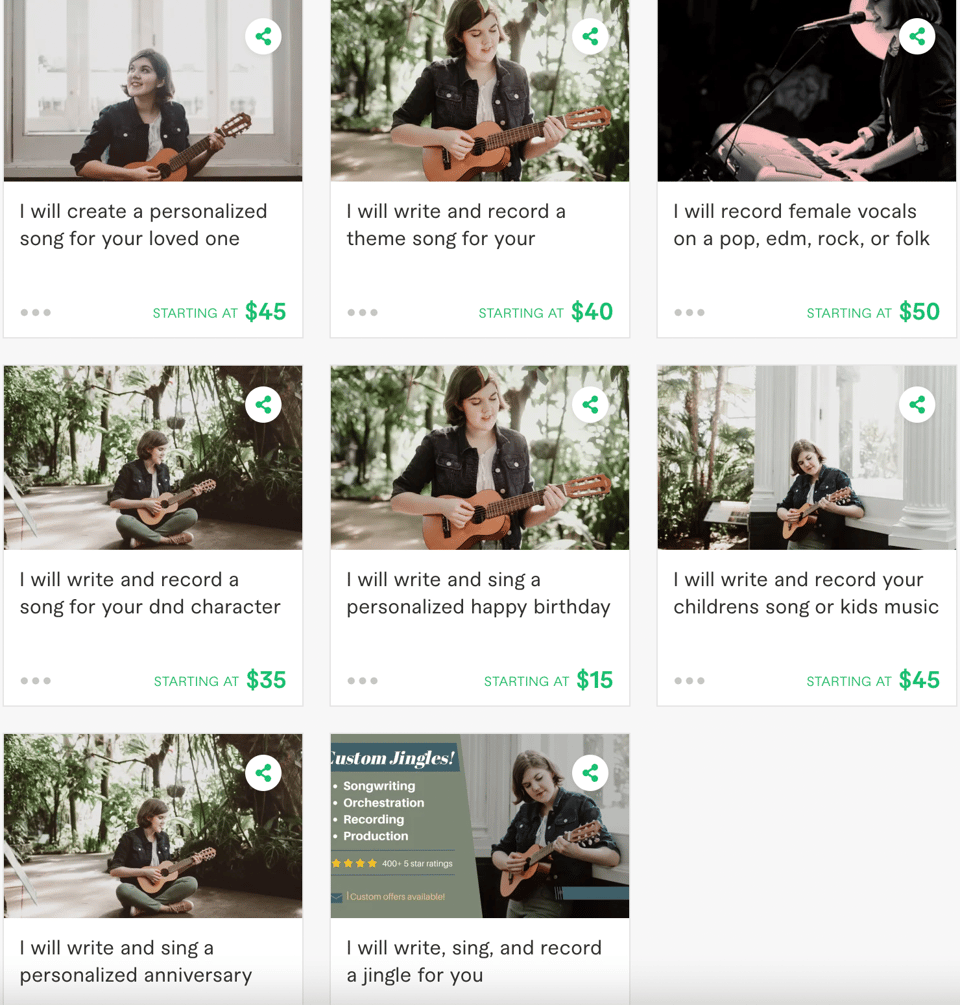960x1005 pixels.
Task: Expand options menu on childrens song gig
Action: click(689, 681)
